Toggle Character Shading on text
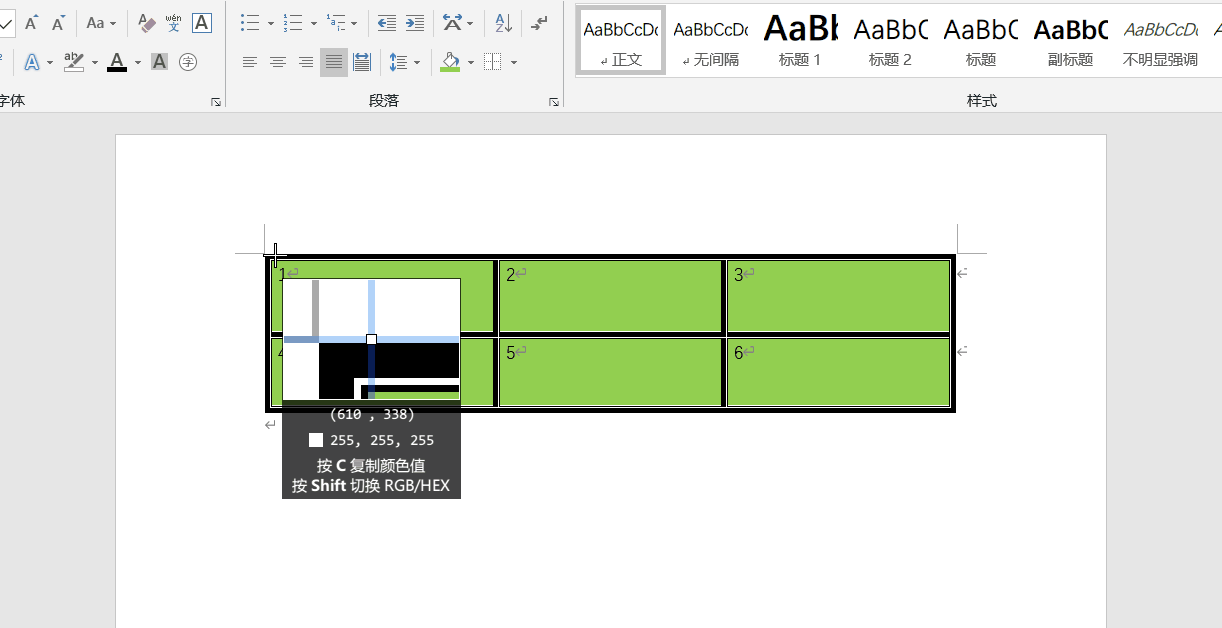1222x628 pixels. point(159,62)
